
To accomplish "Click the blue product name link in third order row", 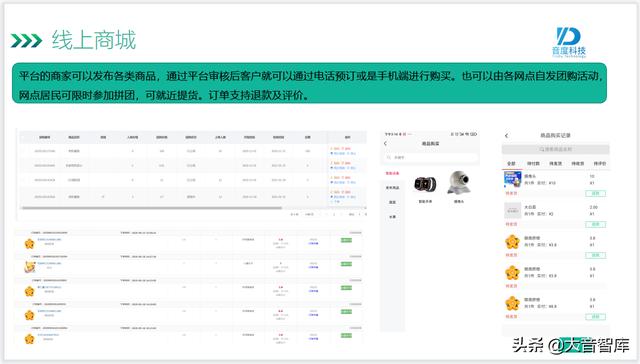I will 49,287.
